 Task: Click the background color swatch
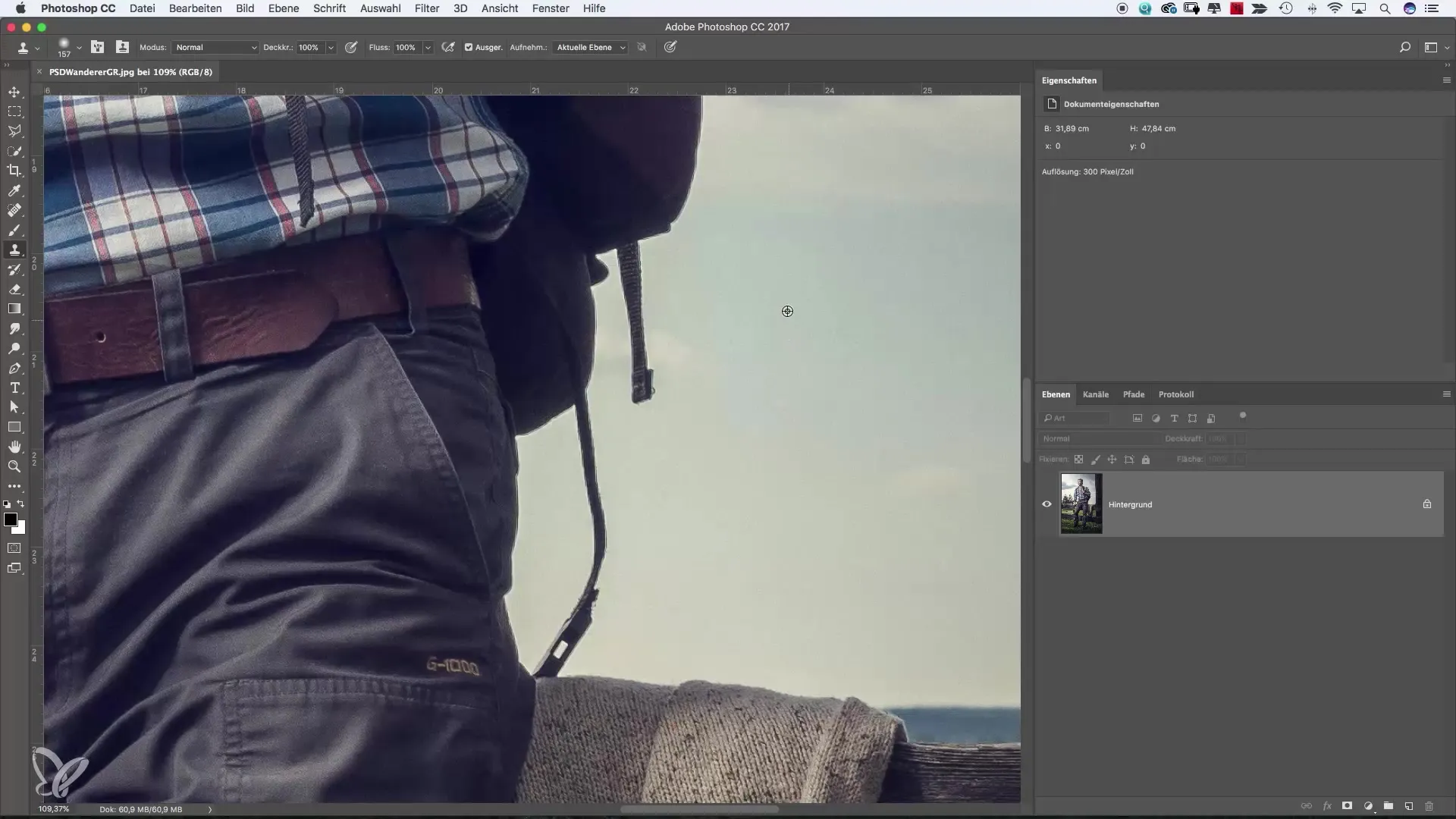coord(21,529)
